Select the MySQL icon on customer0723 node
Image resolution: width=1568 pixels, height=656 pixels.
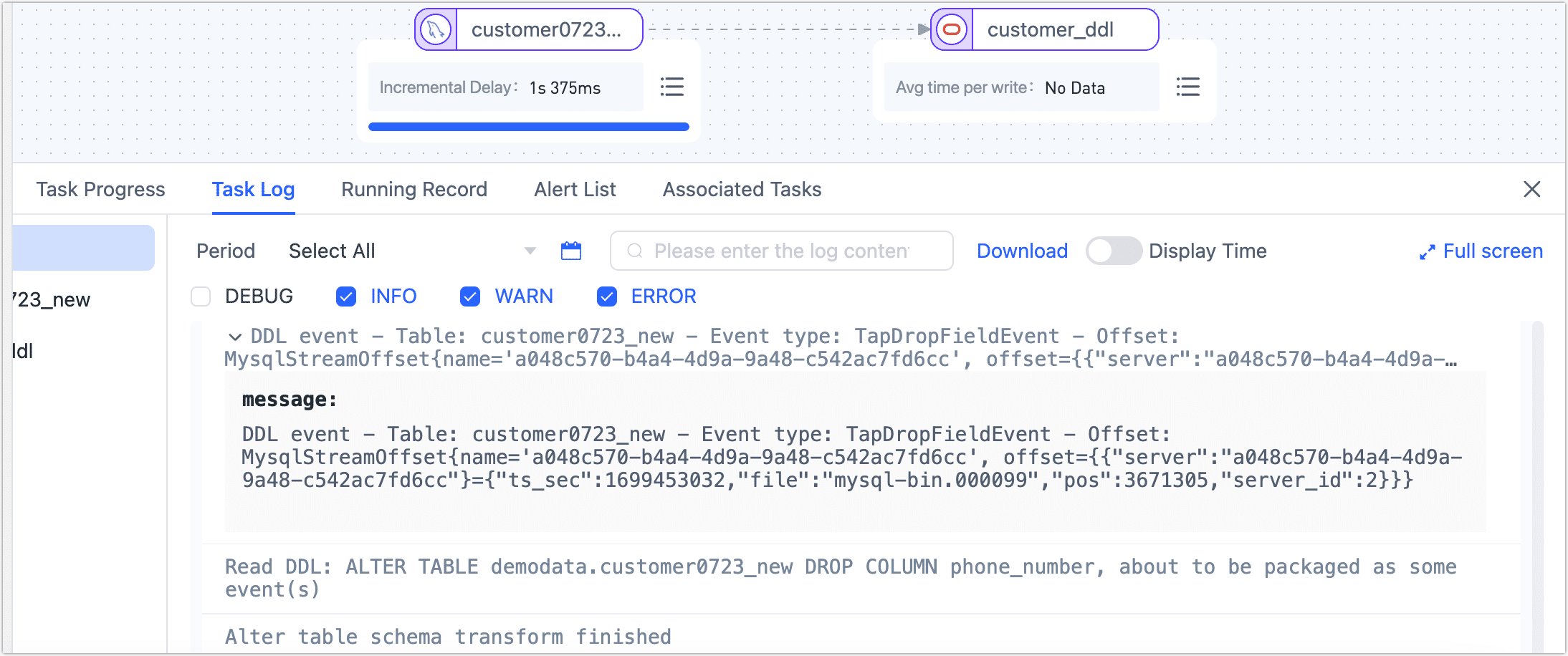tap(436, 29)
